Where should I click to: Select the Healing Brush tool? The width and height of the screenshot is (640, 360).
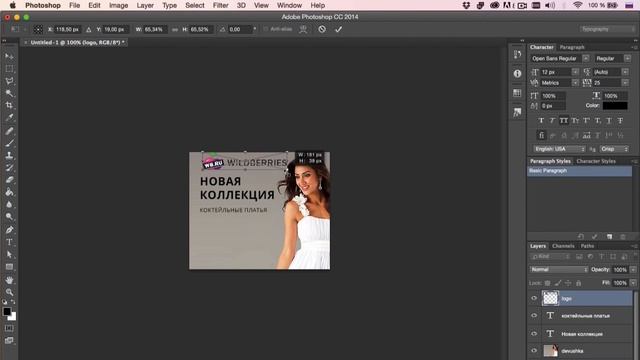9,131
